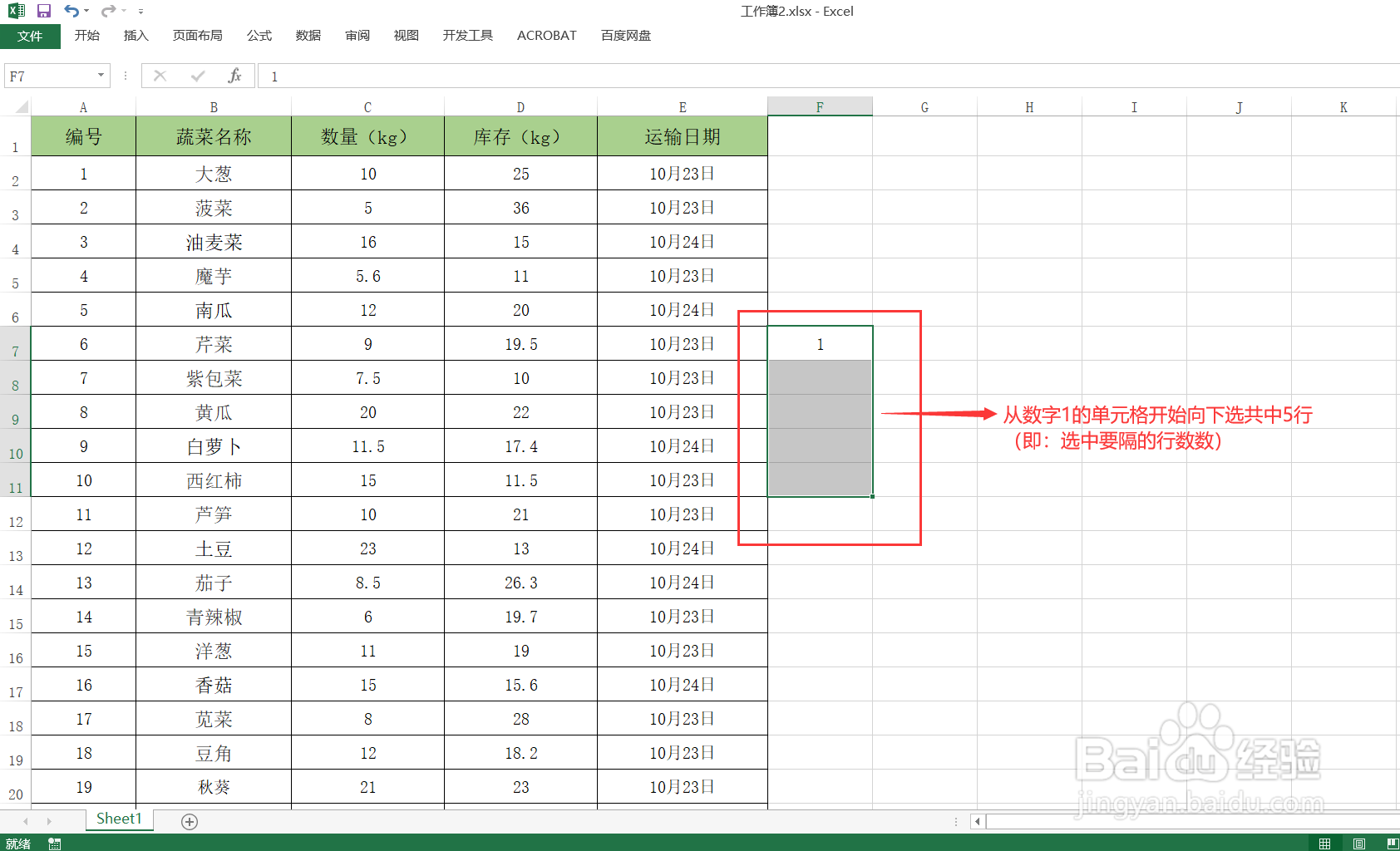Switch to Normal view icon in status bar

pyautogui.click(x=1324, y=844)
